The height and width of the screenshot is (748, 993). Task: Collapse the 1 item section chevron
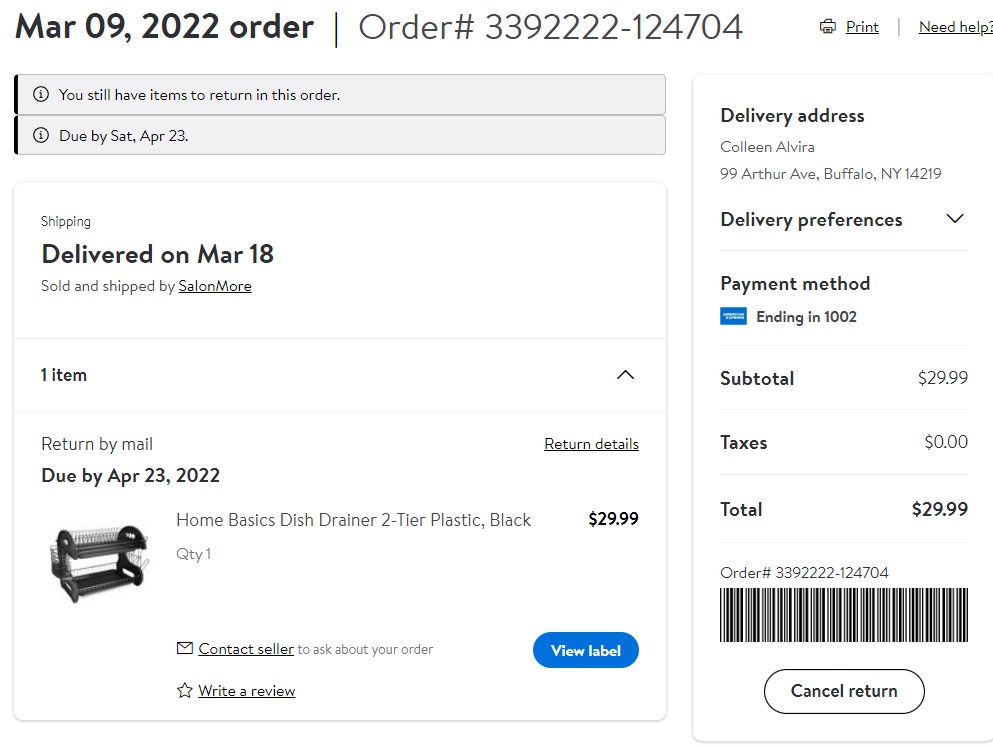(x=625, y=375)
